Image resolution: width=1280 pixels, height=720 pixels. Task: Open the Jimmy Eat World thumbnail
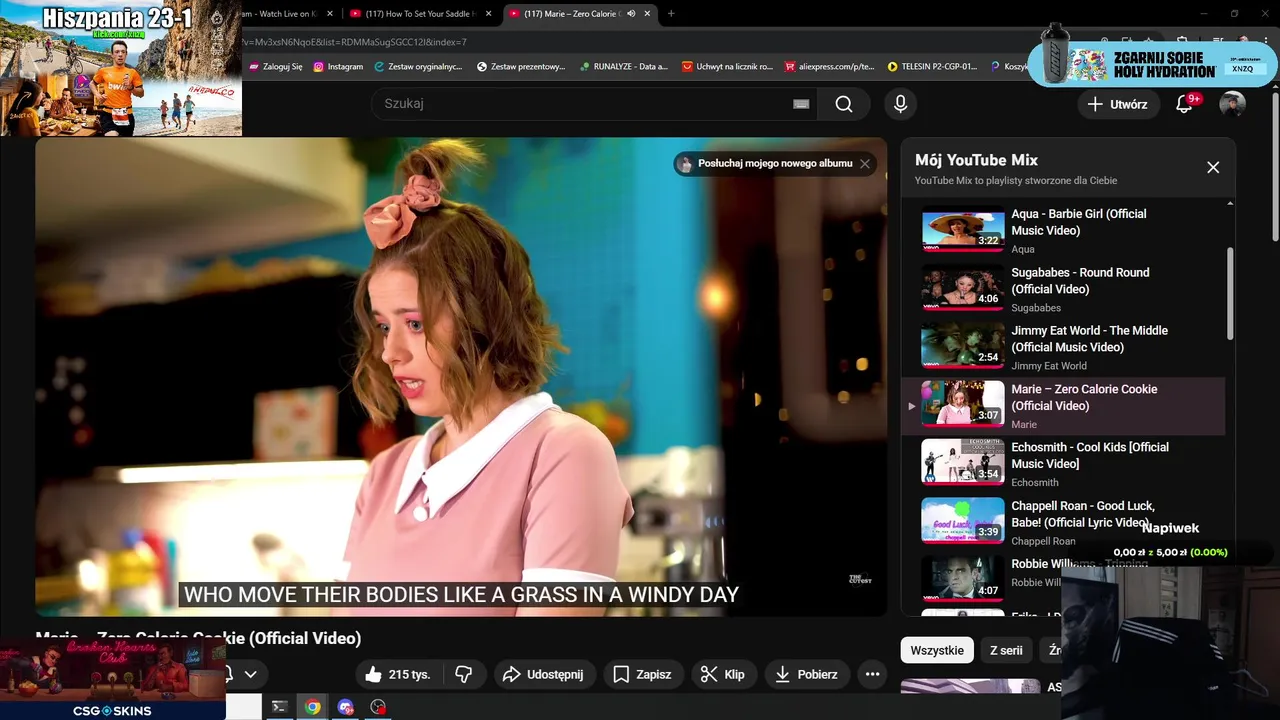coord(963,346)
